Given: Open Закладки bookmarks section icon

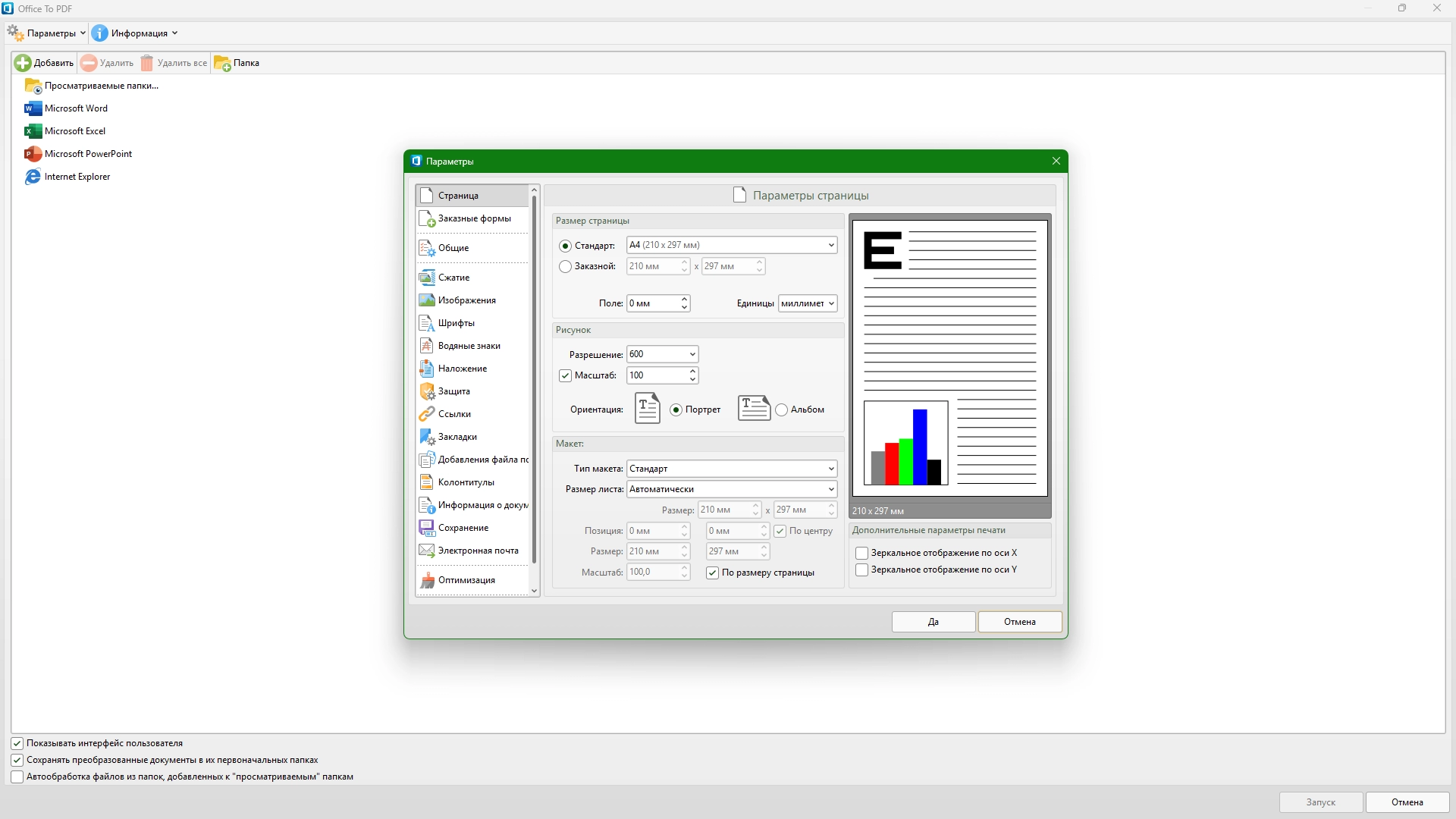Looking at the screenshot, I should pos(427,437).
